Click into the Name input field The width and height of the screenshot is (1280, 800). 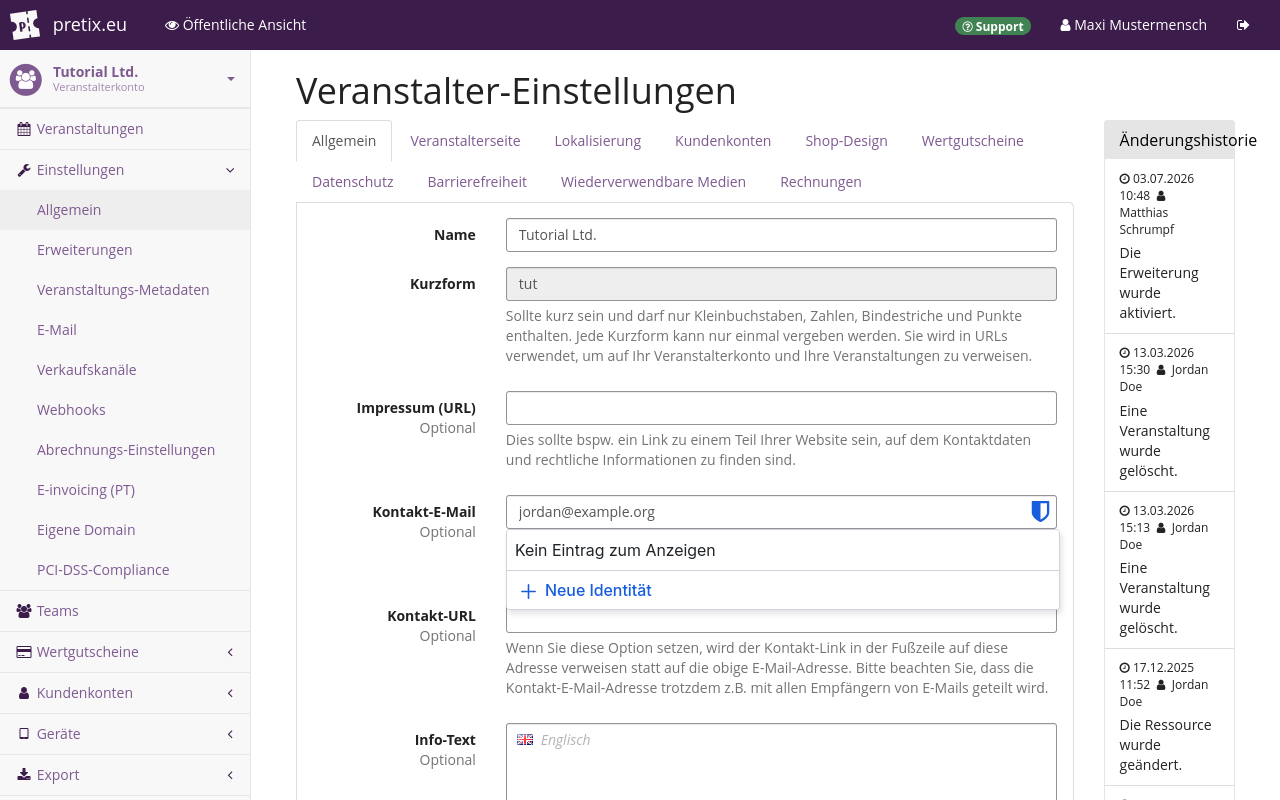pos(781,235)
